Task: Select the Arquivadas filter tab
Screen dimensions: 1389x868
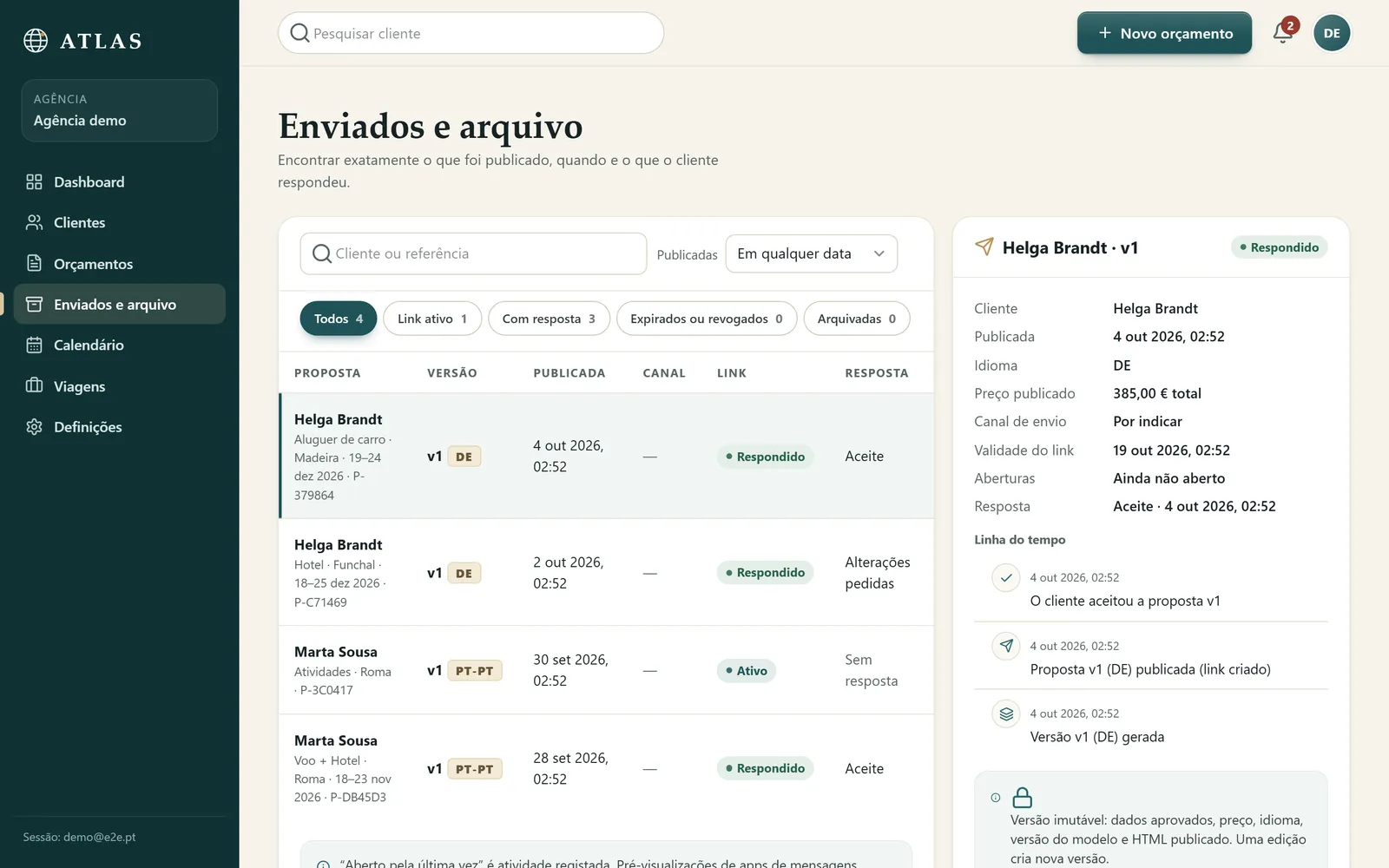Action: (857, 319)
